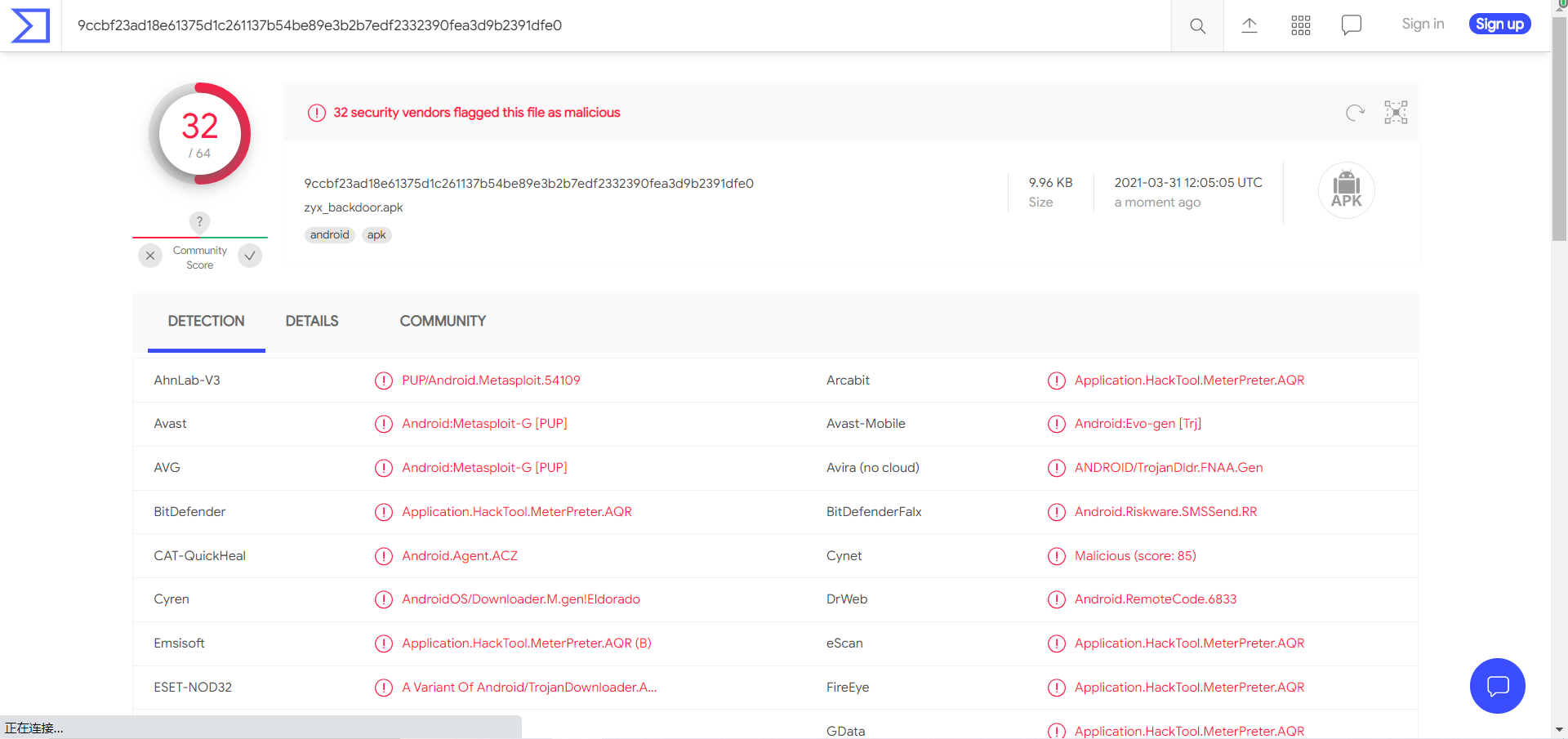Click the FireEye Application.HackTool.MeterPreter.AQR result
Viewport: 1568px width, 739px height.
(x=1189, y=688)
